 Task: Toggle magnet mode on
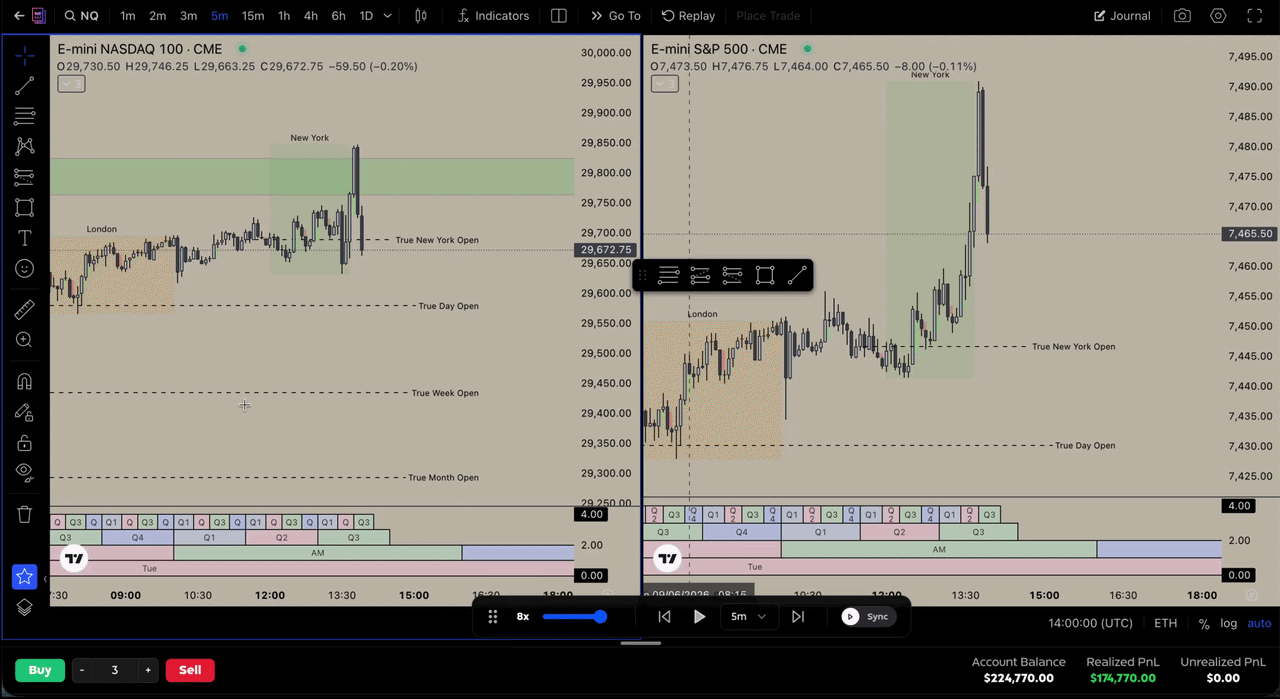pos(25,381)
